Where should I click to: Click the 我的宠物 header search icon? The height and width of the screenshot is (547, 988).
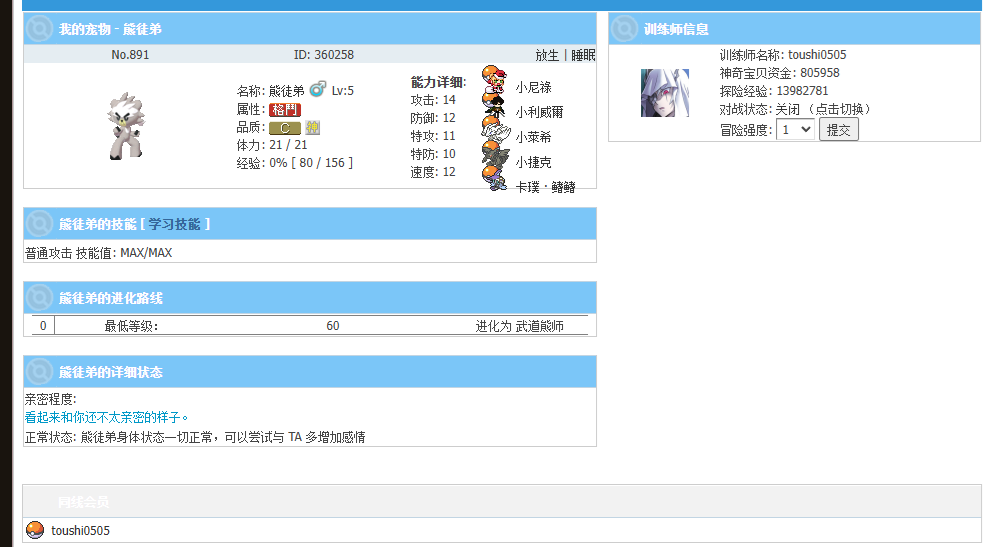39,28
